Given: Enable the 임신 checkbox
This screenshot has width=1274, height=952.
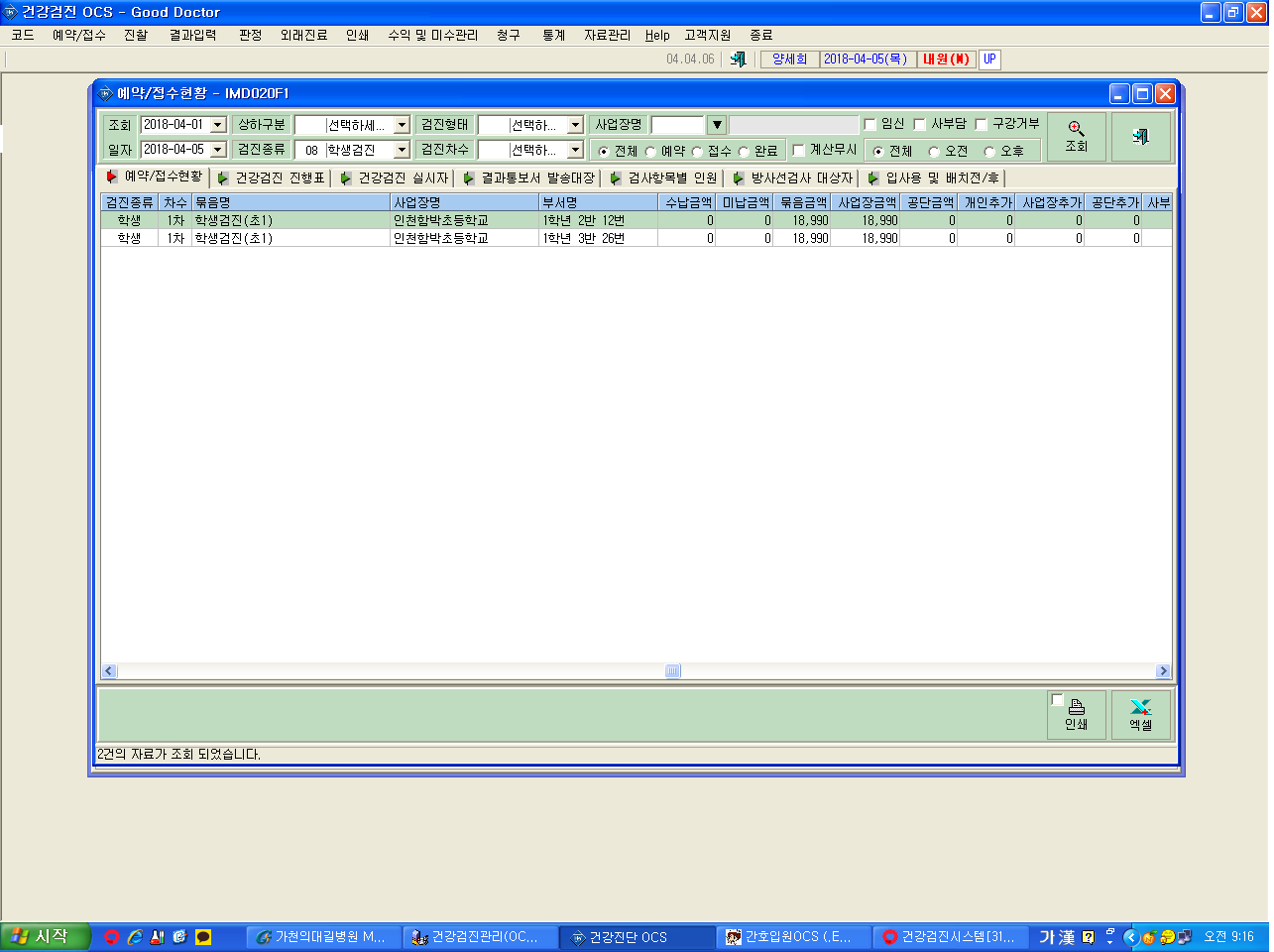Looking at the screenshot, I should (x=870, y=124).
